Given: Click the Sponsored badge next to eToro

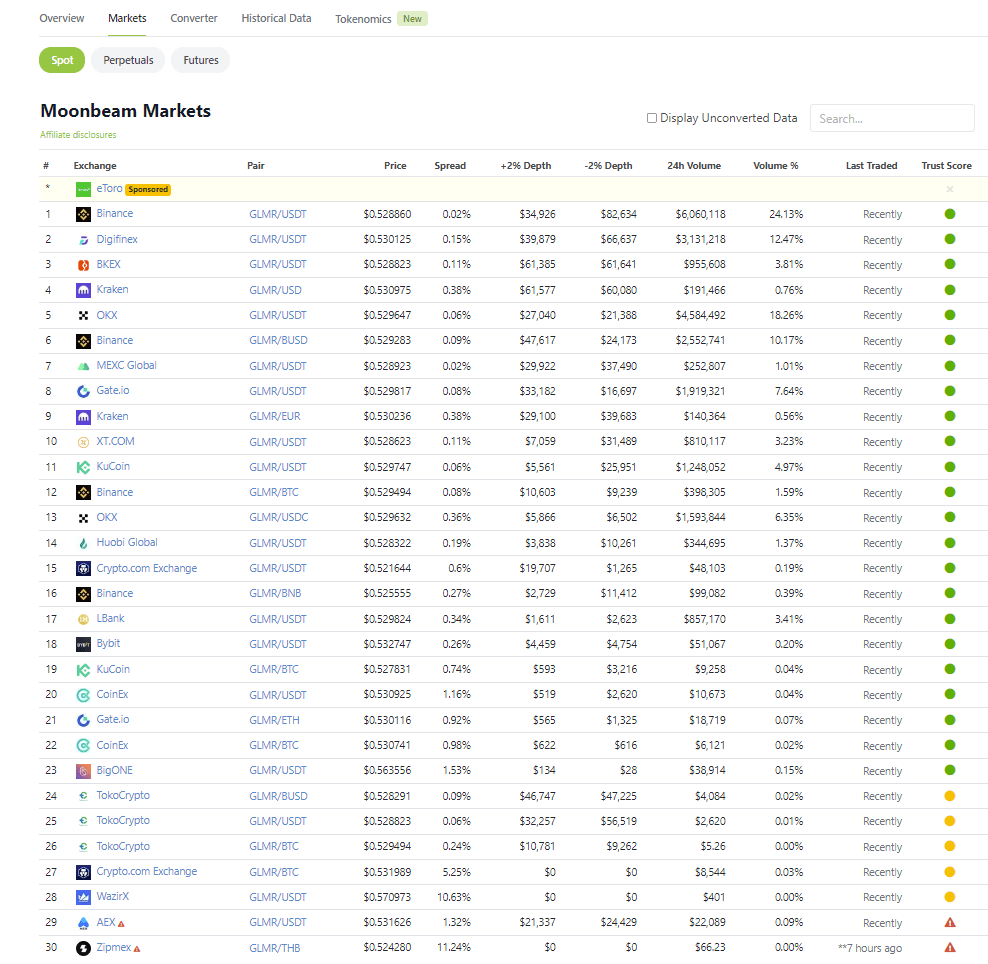Looking at the screenshot, I should [148, 189].
